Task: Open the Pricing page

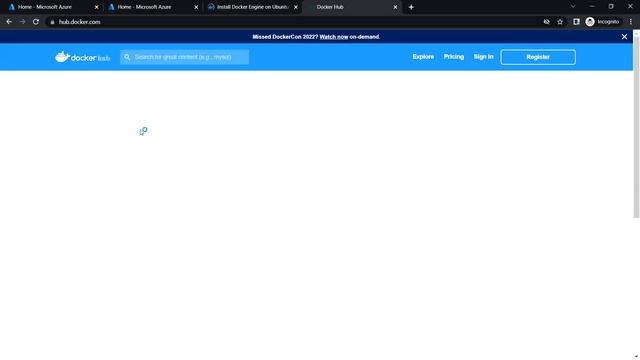Action: pos(453,57)
